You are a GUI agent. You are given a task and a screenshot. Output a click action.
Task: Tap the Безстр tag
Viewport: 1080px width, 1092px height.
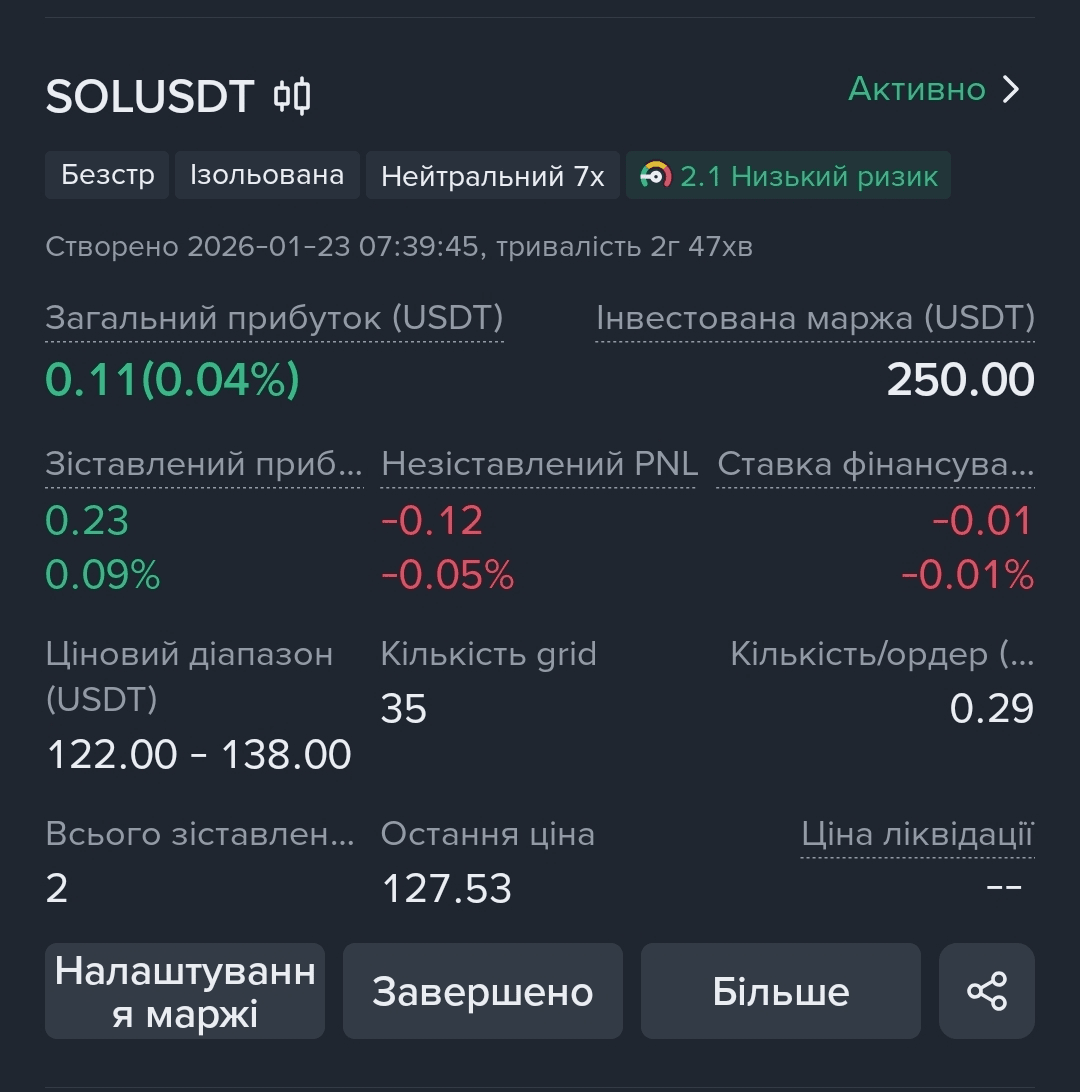tap(107, 175)
